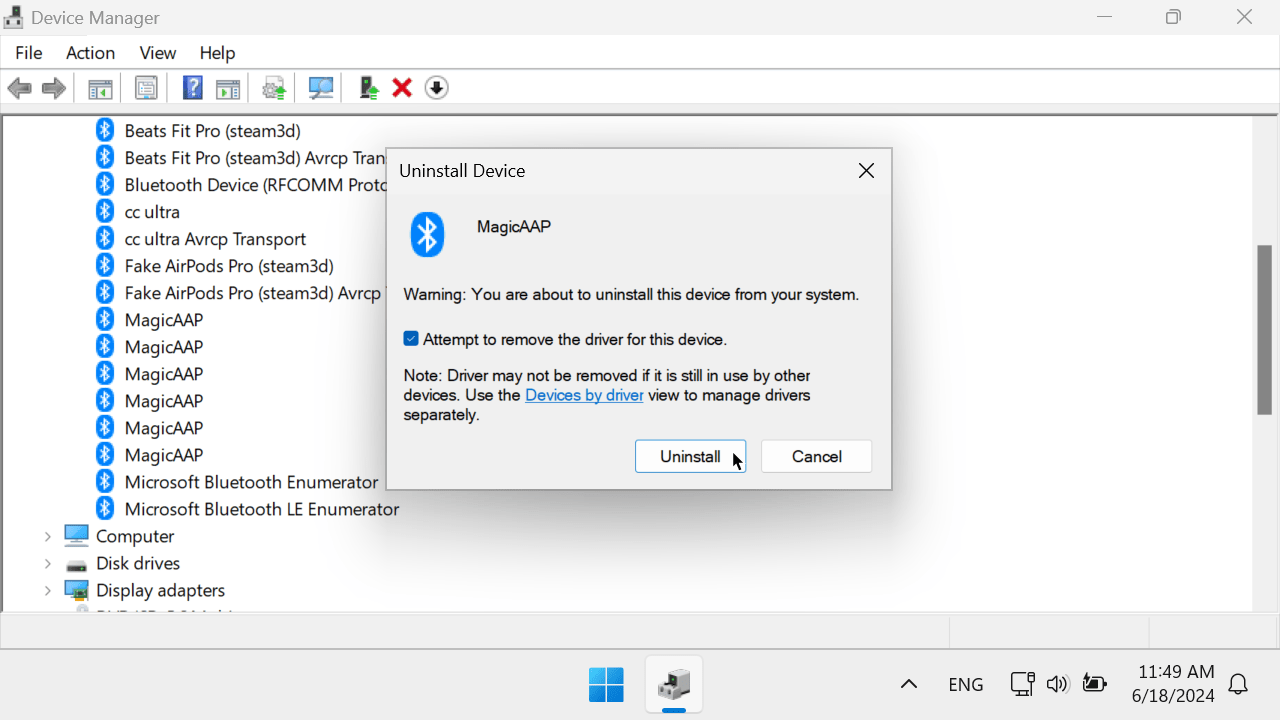Click the vertical scrollbar thumb
This screenshot has height=720, width=1280.
pyautogui.click(x=1264, y=330)
